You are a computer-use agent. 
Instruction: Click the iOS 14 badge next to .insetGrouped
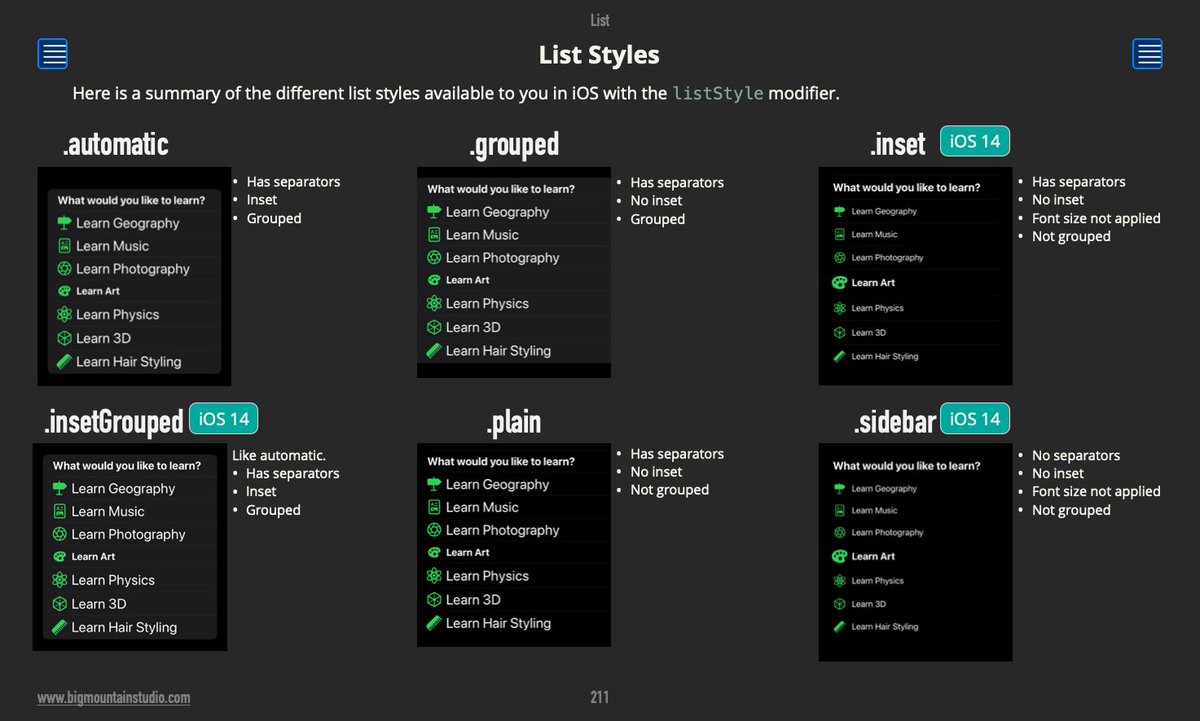224,419
